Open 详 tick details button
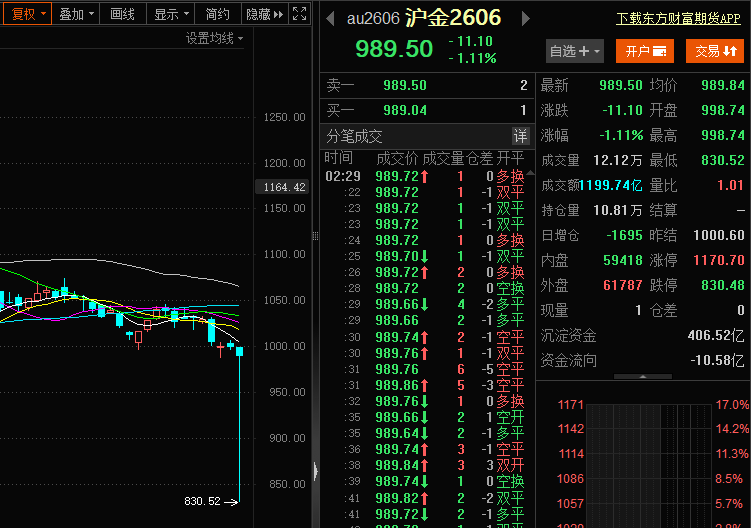Screen dimensions: 751x528 [520, 136]
